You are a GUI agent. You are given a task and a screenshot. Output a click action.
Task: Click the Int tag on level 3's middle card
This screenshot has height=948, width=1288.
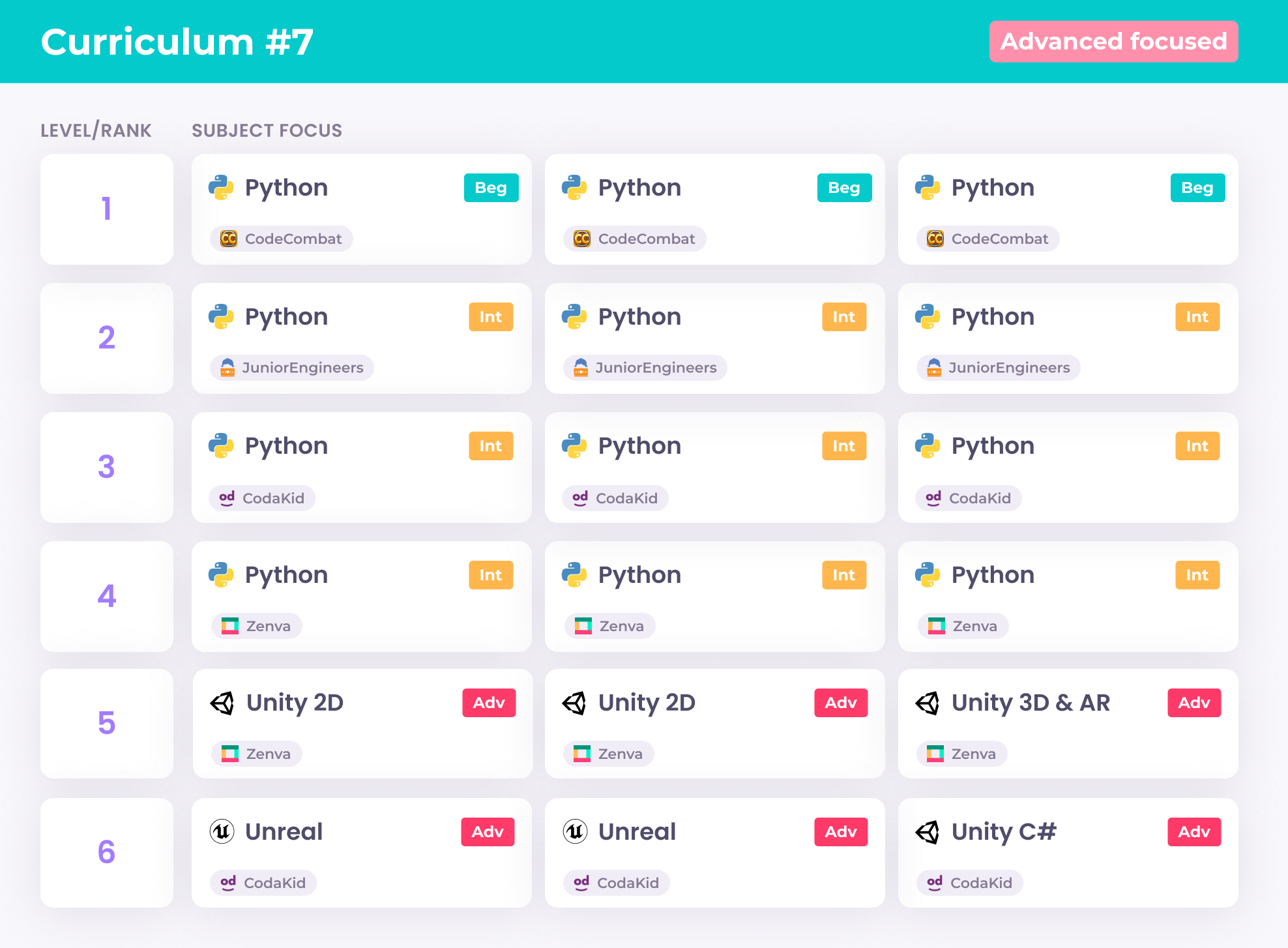pos(843,446)
